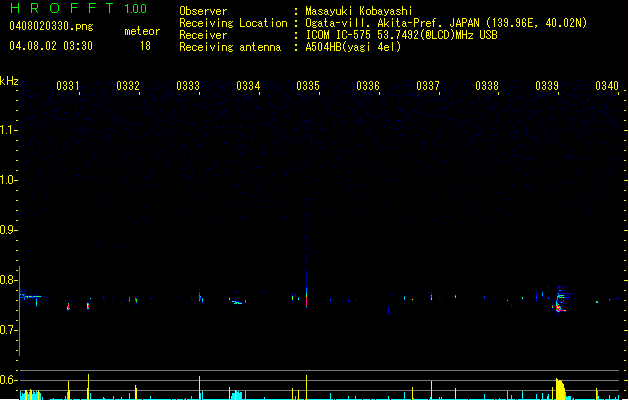Click the 0340 time axis marker
This screenshot has height=400, width=629.
(607, 86)
